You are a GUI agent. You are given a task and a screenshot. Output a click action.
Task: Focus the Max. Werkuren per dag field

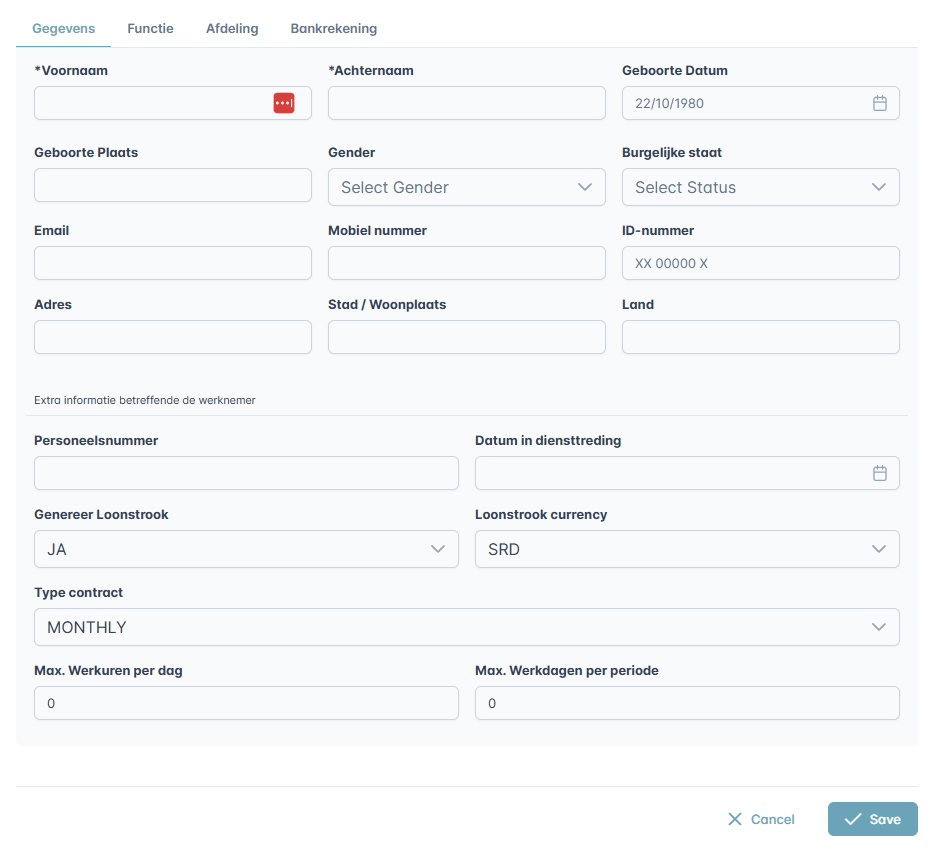(246, 703)
